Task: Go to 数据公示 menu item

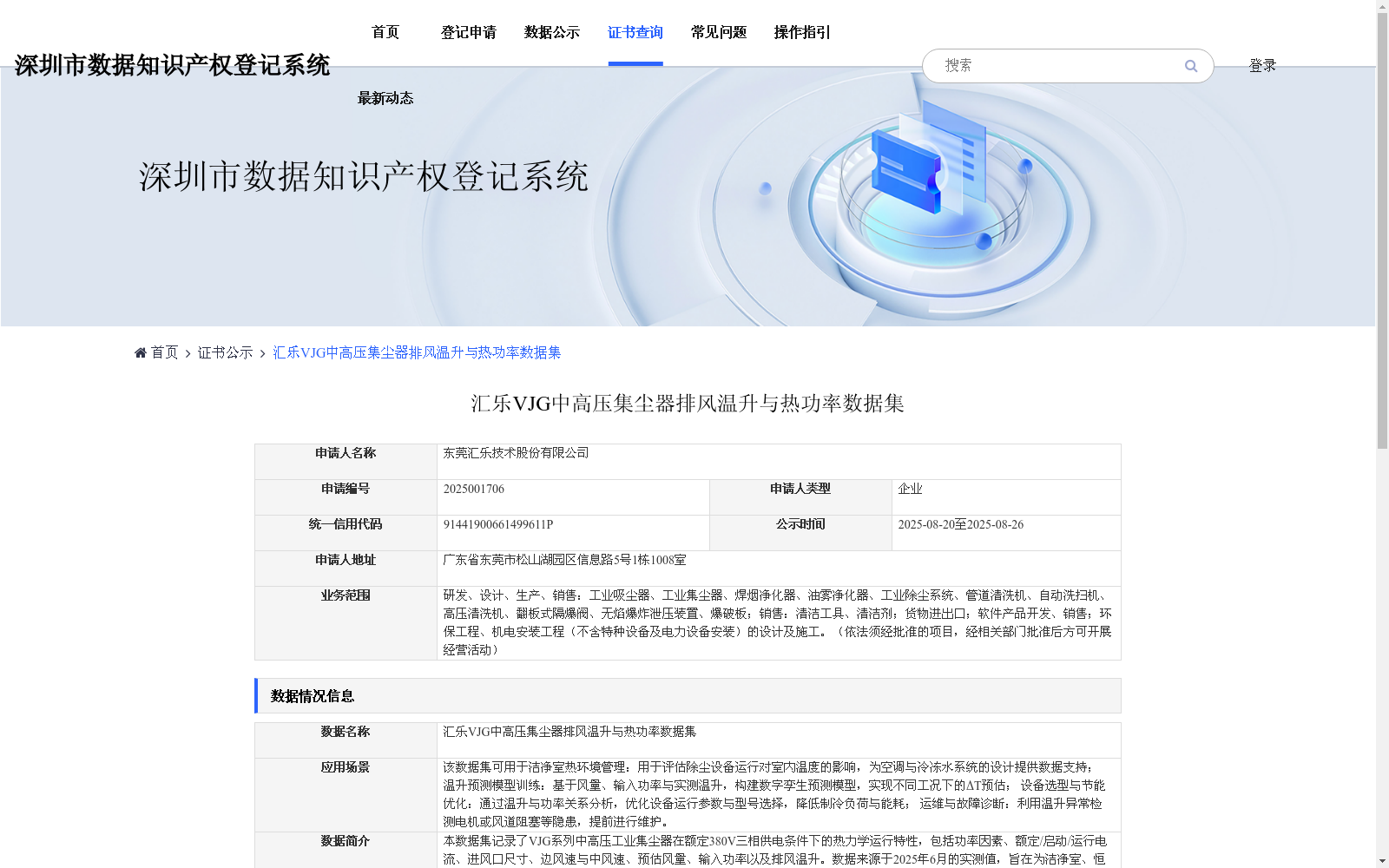Action: (552, 32)
